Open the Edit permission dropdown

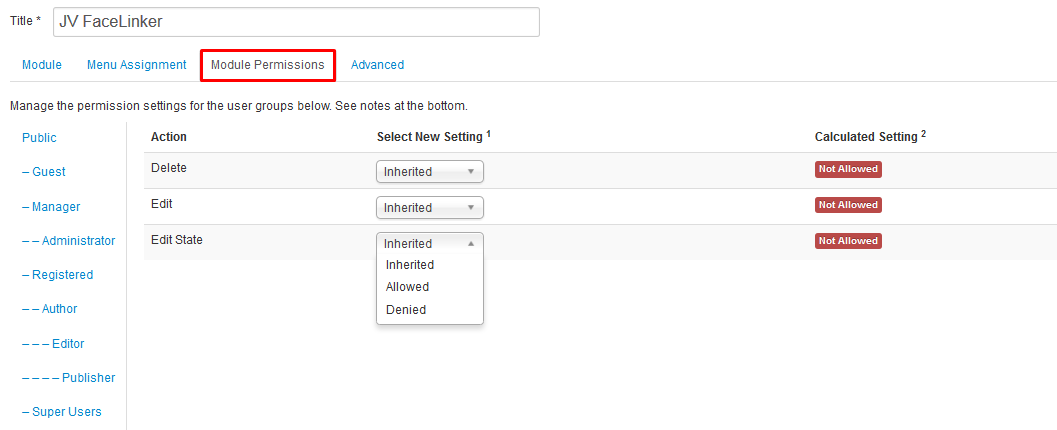pos(429,208)
